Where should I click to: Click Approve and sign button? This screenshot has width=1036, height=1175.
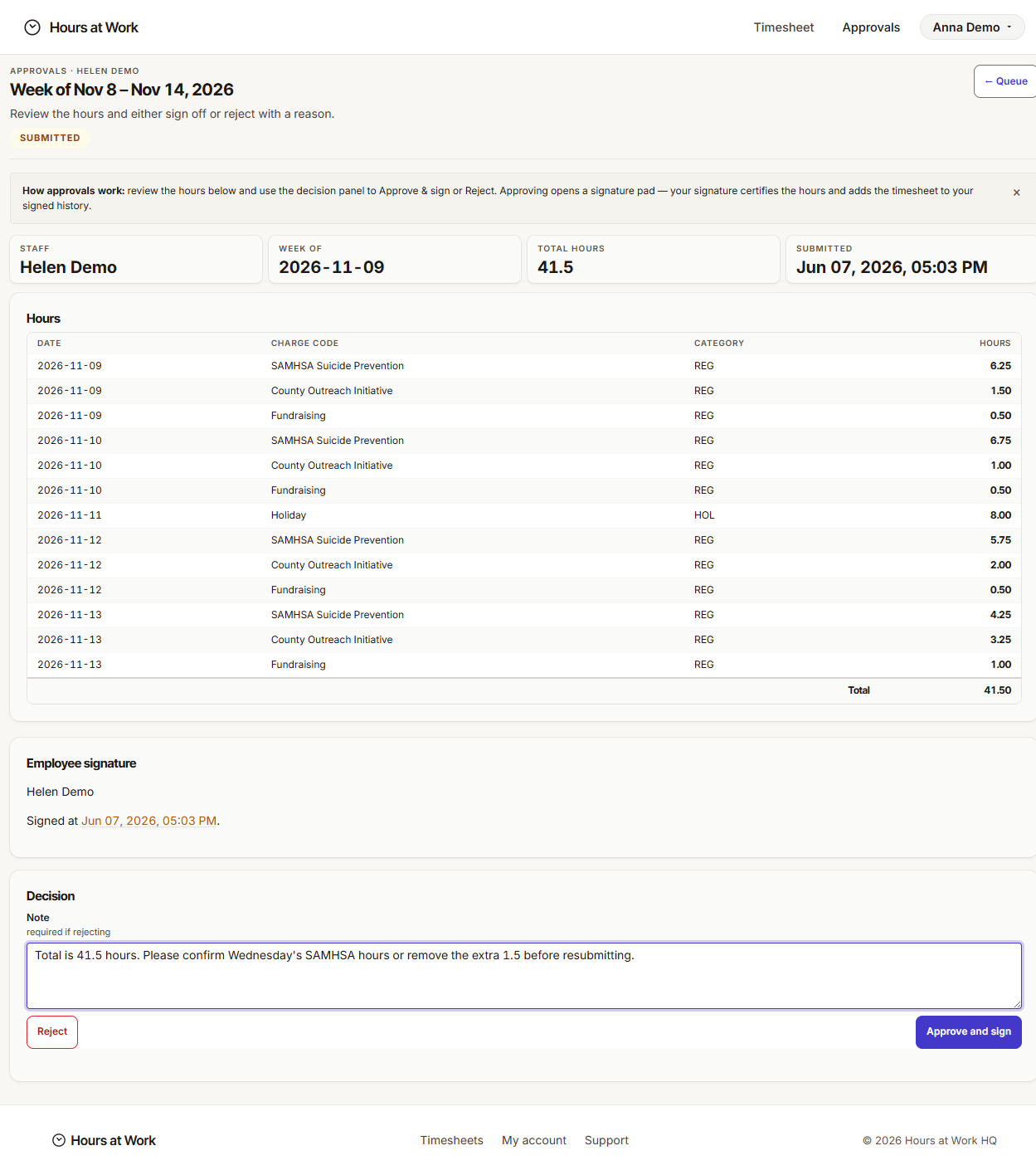[x=968, y=1031]
